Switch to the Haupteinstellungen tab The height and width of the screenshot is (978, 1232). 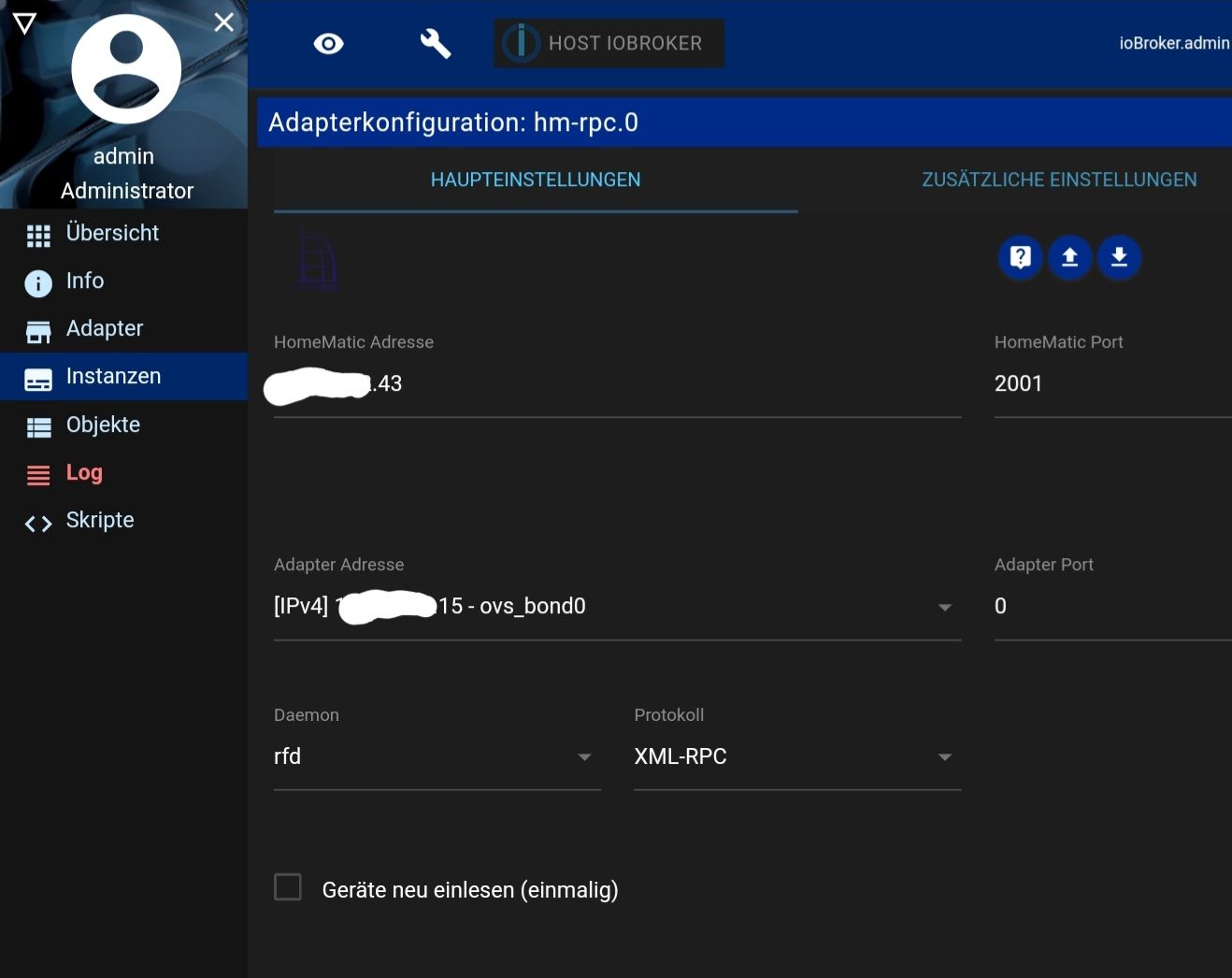tap(536, 180)
